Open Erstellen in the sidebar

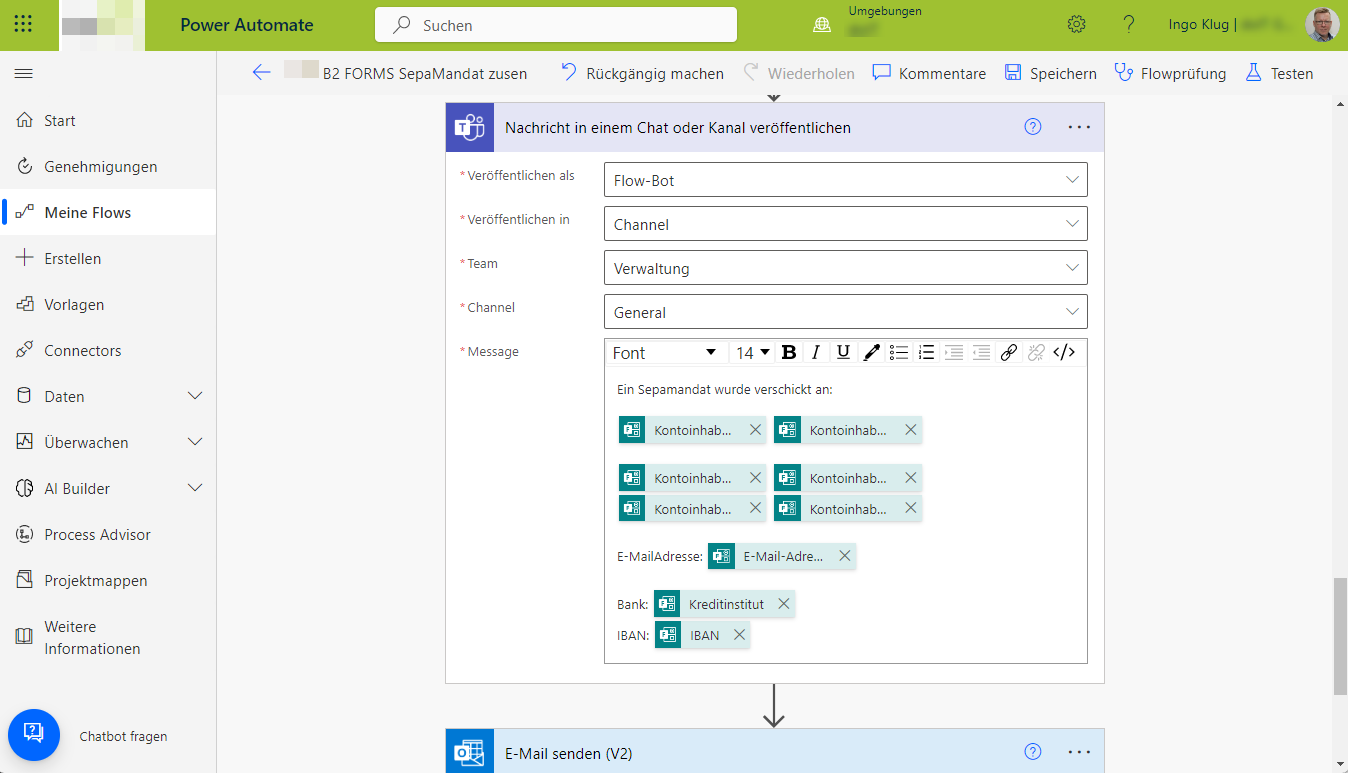pos(108,258)
